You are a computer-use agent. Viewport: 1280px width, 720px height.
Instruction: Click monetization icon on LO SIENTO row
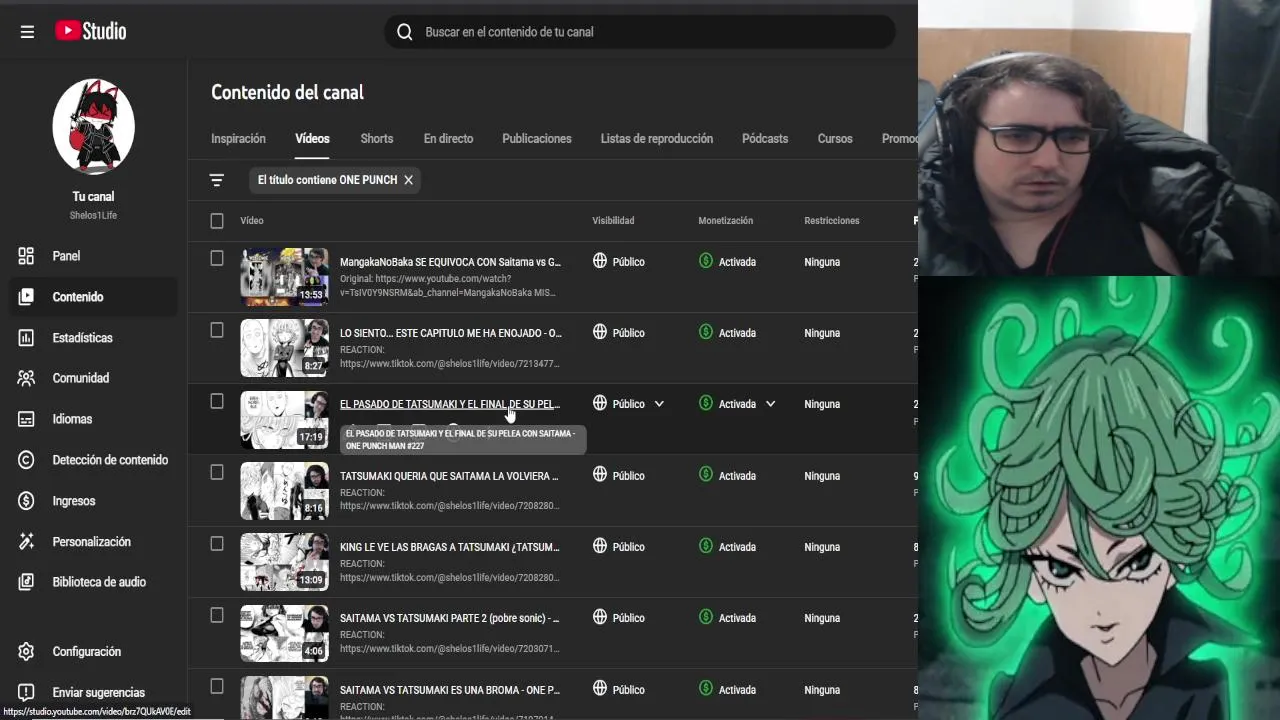pos(706,332)
